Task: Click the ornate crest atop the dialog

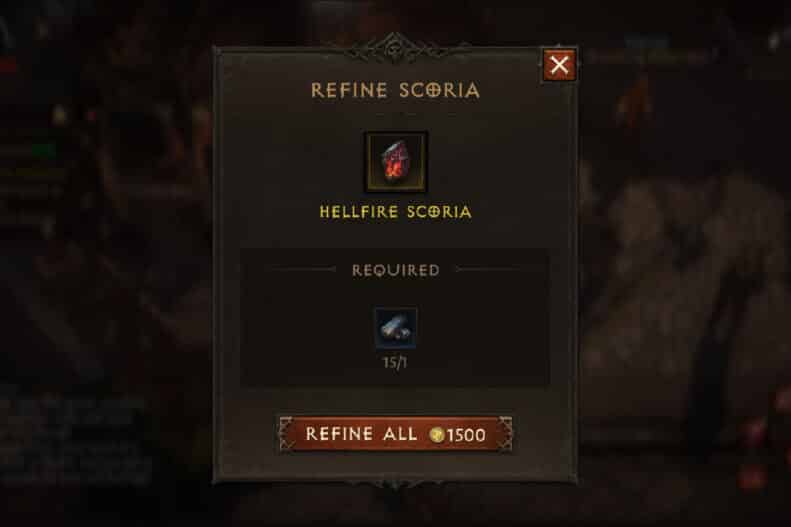Action: 395,48
